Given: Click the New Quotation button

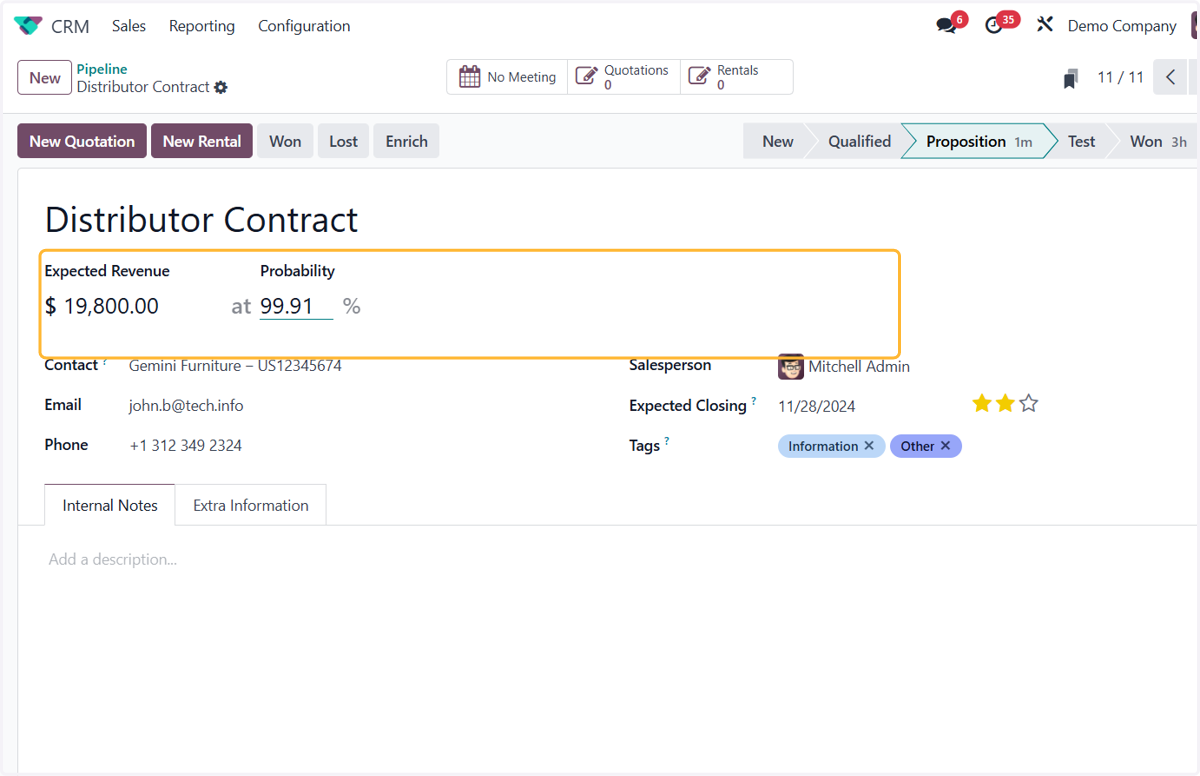Looking at the screenshot, I should point(82,141).
